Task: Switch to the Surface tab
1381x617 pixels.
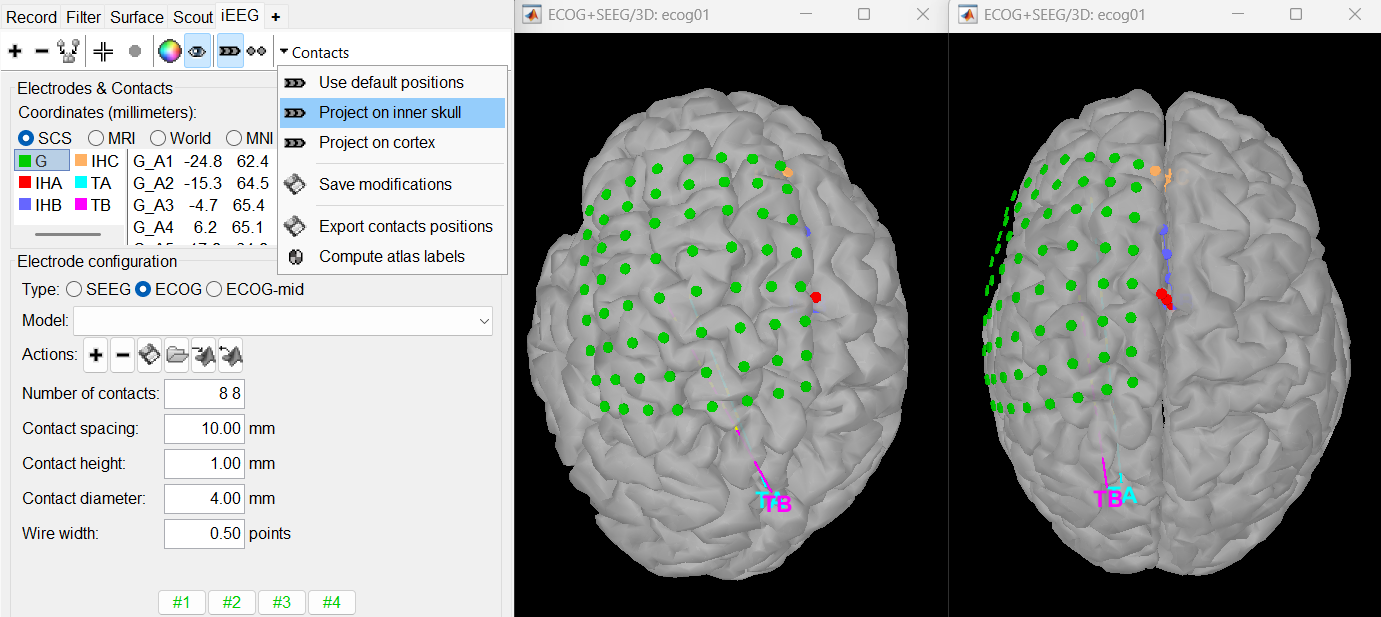Action: [137, 16]
